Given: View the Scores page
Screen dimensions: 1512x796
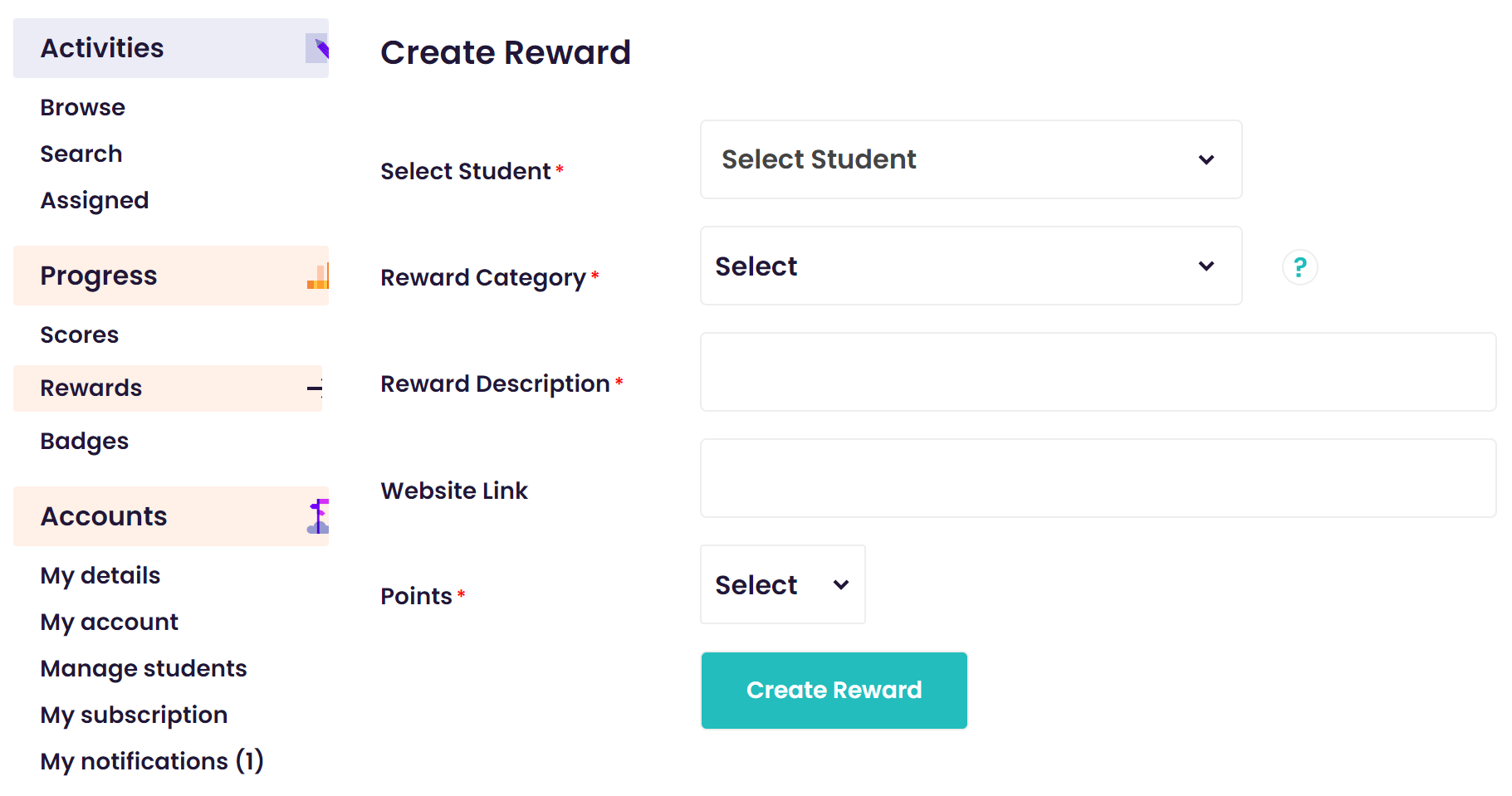Looking at the screenshot, I should point(80,335).
